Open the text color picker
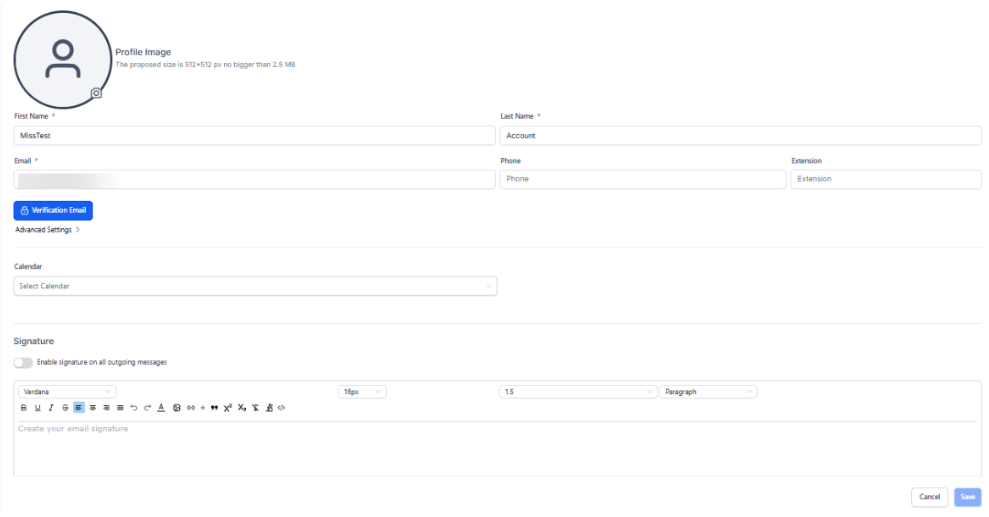The width and height of the screenshot is (989, 517). pos(161,408)
